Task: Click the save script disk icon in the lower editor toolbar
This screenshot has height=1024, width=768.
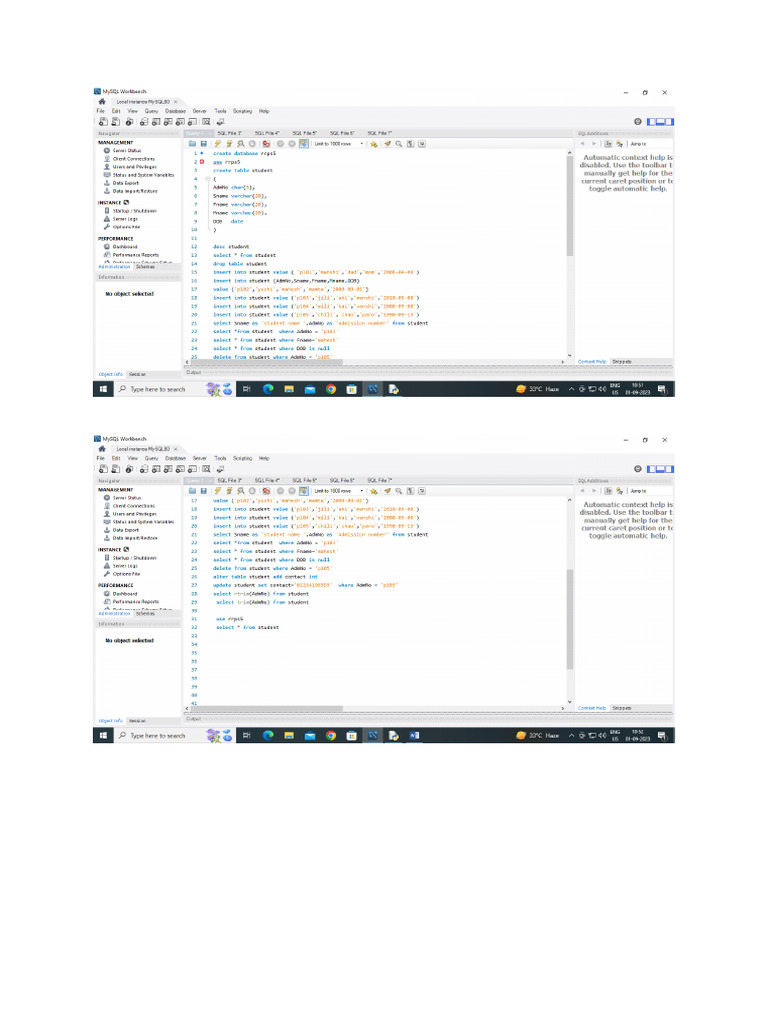Action: pos(204,490)
